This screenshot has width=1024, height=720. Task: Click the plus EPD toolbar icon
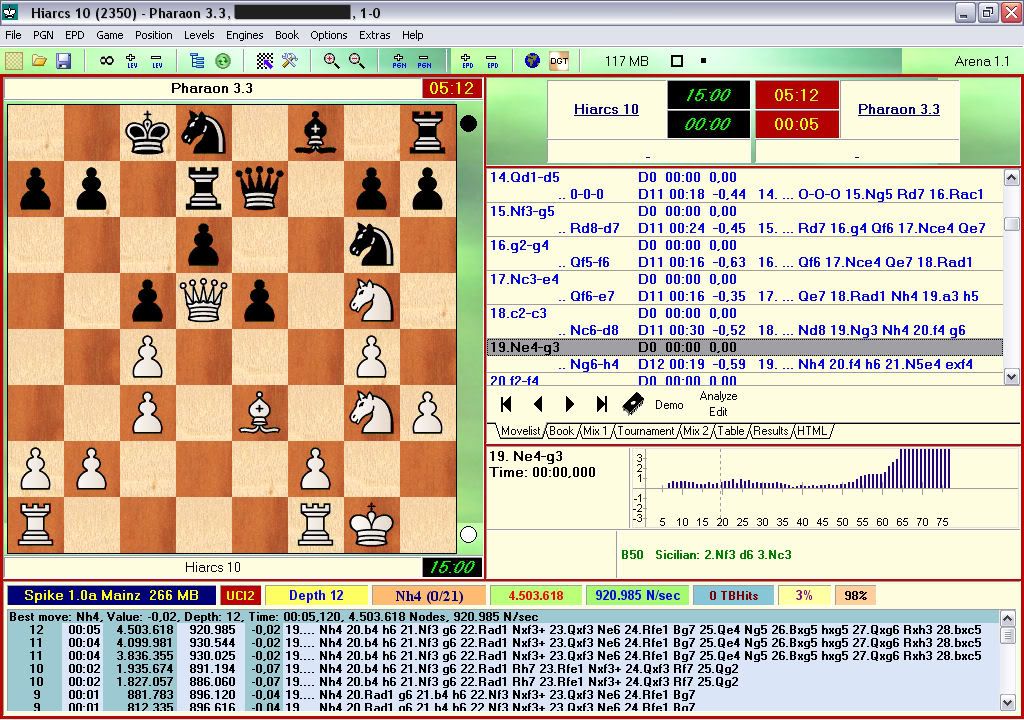[467, 61]
